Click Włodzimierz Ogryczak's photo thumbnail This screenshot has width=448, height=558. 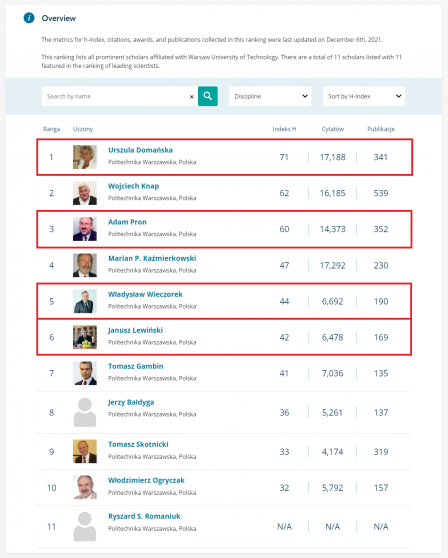[x=85, y=487]
